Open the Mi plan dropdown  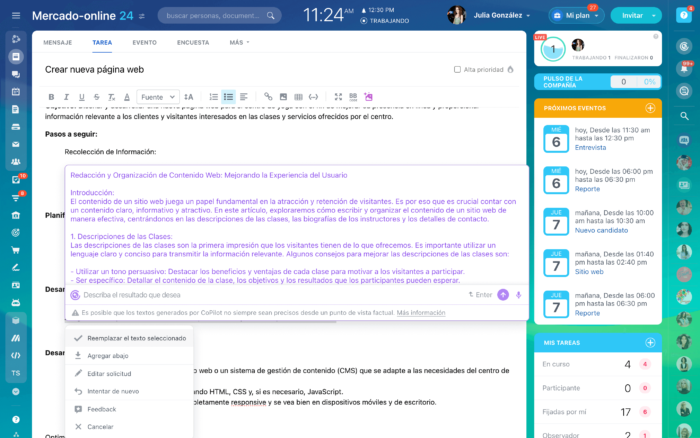[x=576, y=16]
